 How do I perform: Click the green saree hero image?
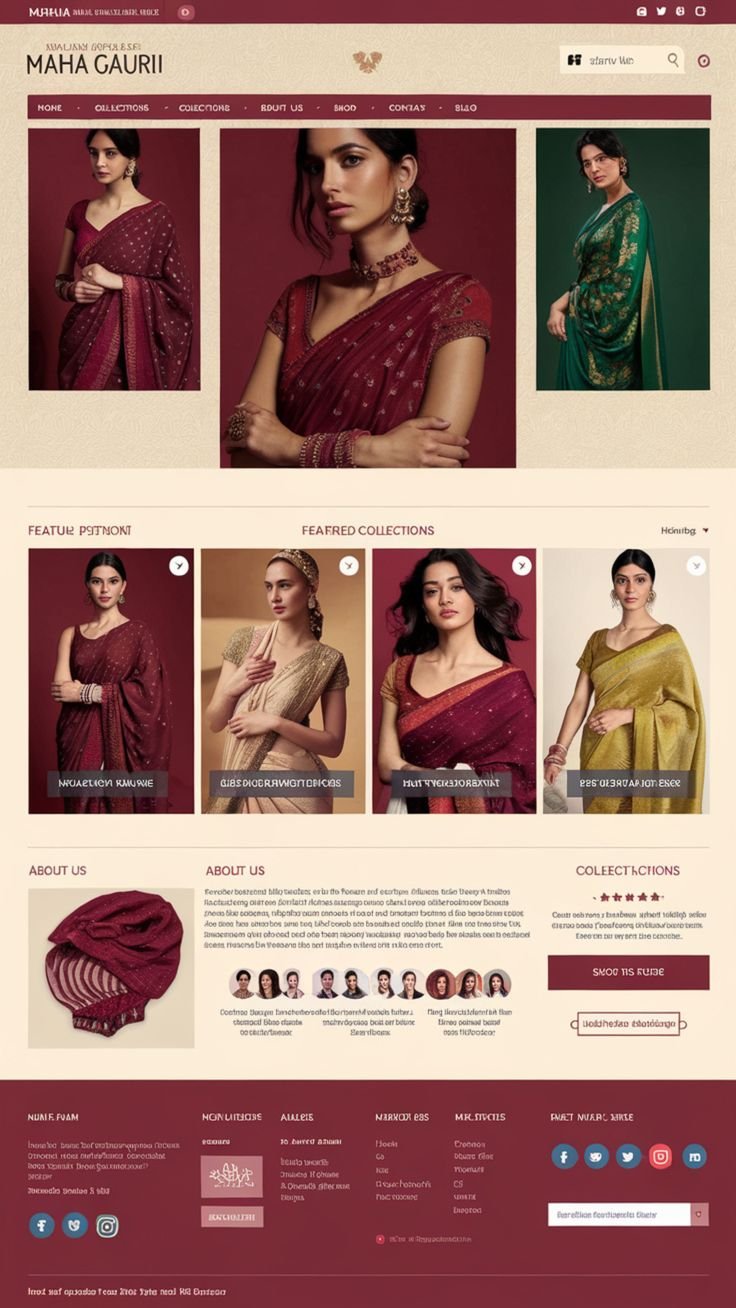click(x=623, y=259)
